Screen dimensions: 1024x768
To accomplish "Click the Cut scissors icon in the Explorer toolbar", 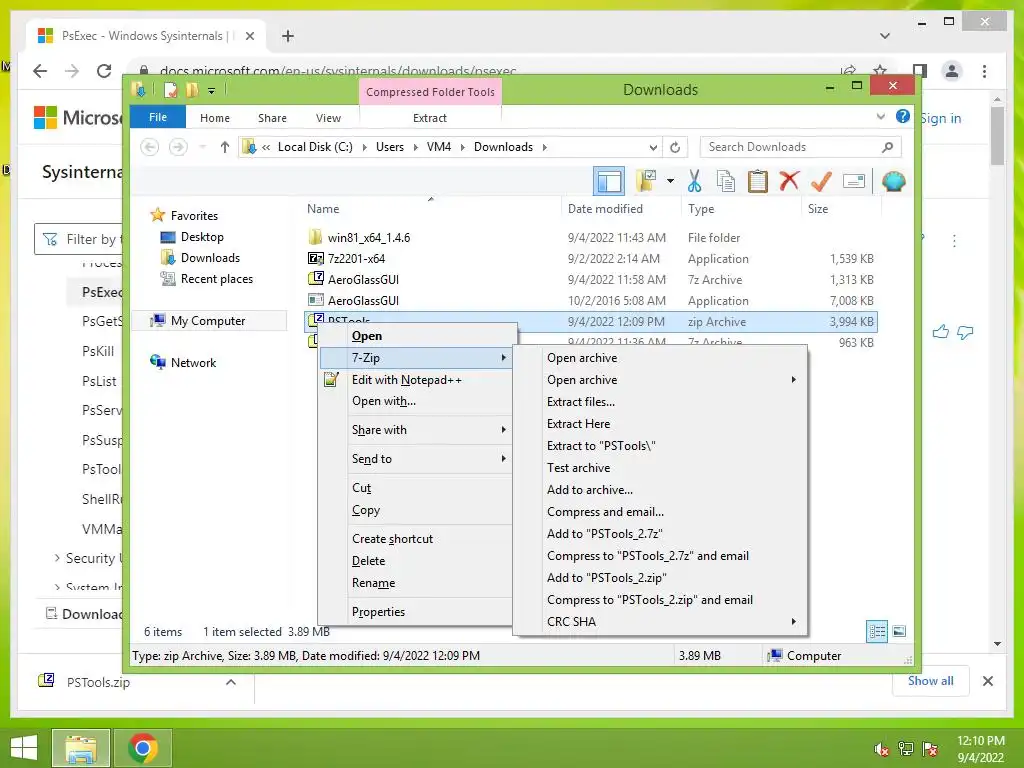I will point(694,181).
